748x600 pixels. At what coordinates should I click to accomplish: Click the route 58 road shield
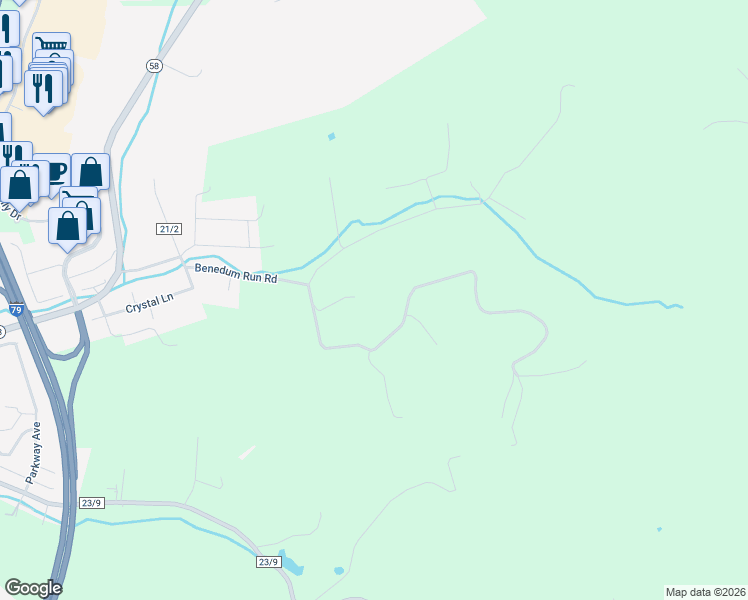click(154, 66)
